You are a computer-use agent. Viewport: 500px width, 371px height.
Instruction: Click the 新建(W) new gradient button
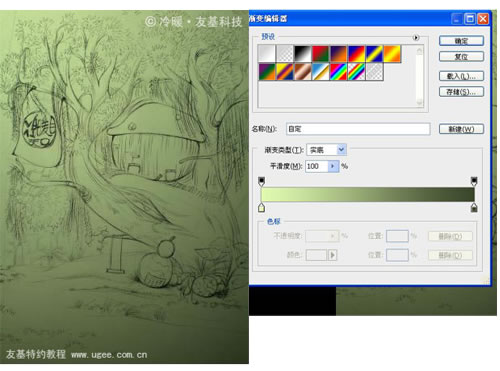(461, 129)
